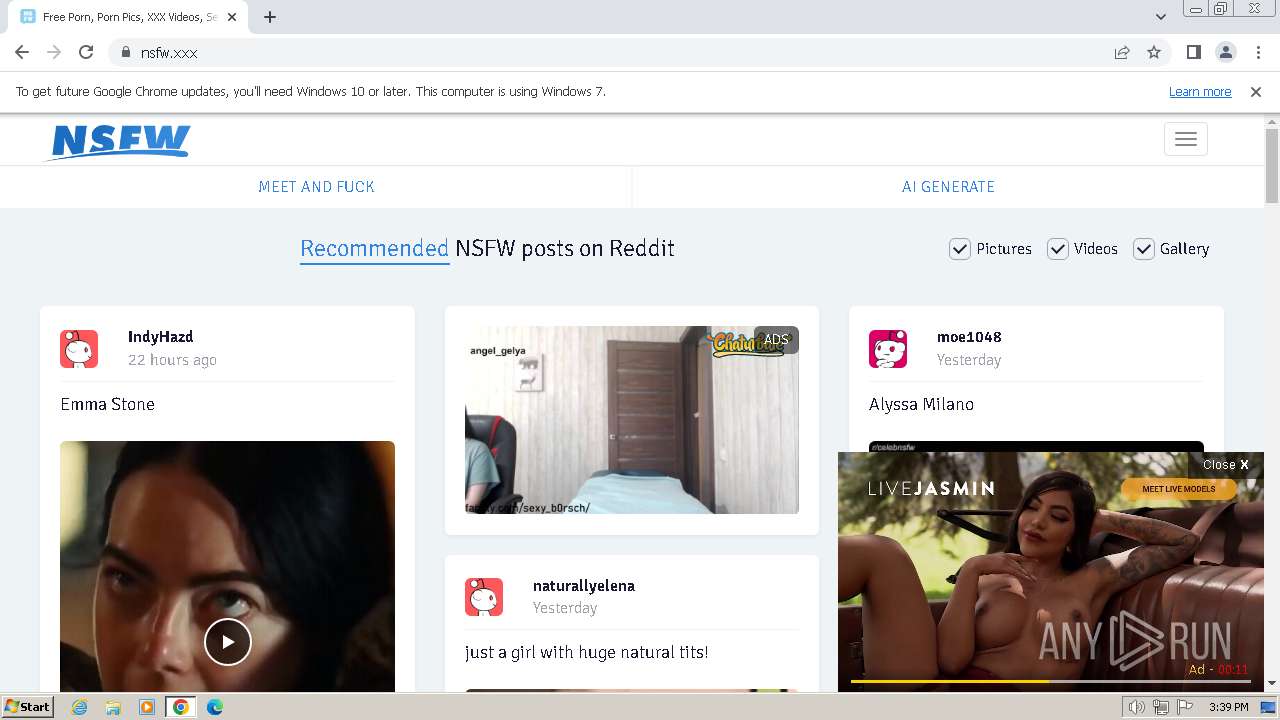Open the Action Center flag icon
Viewport: 1280px width, 720px height.
click(x=1185, y=707)
